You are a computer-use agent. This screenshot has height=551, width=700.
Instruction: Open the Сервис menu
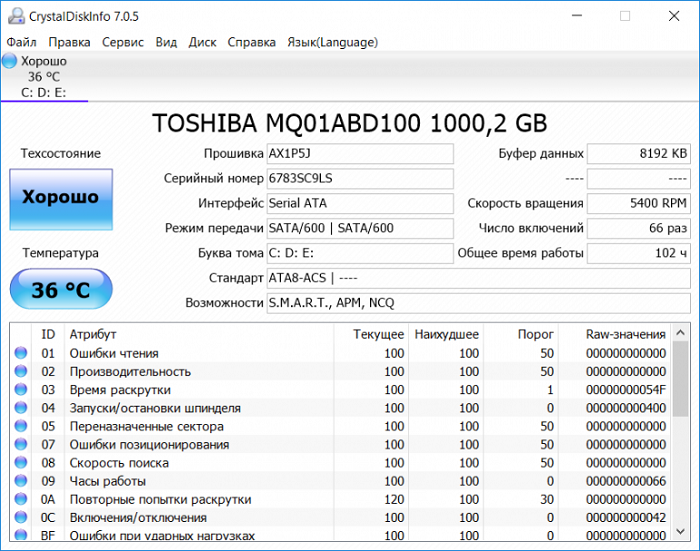pos(123,42)
